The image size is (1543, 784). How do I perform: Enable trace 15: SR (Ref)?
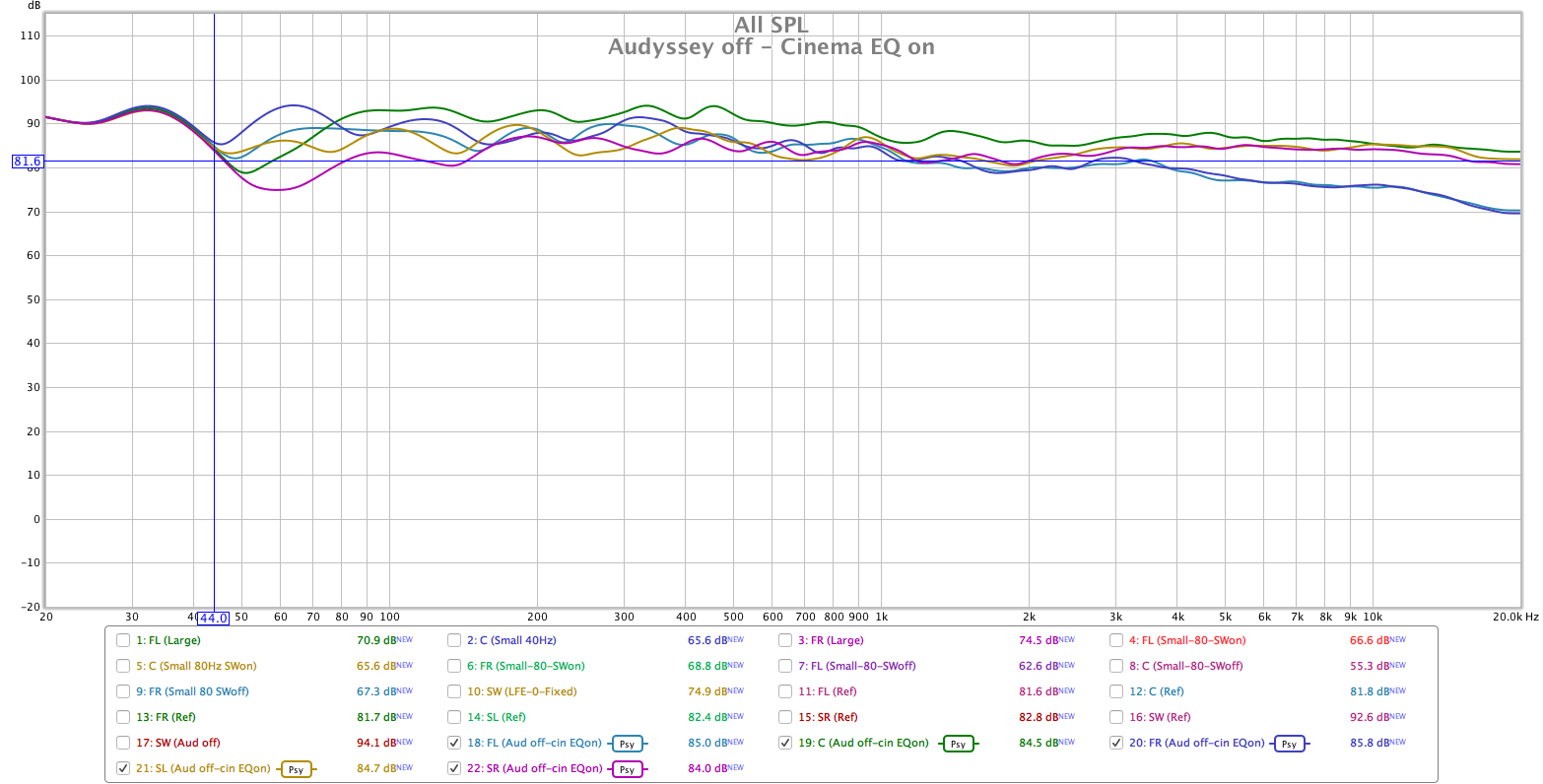point(785,717)
